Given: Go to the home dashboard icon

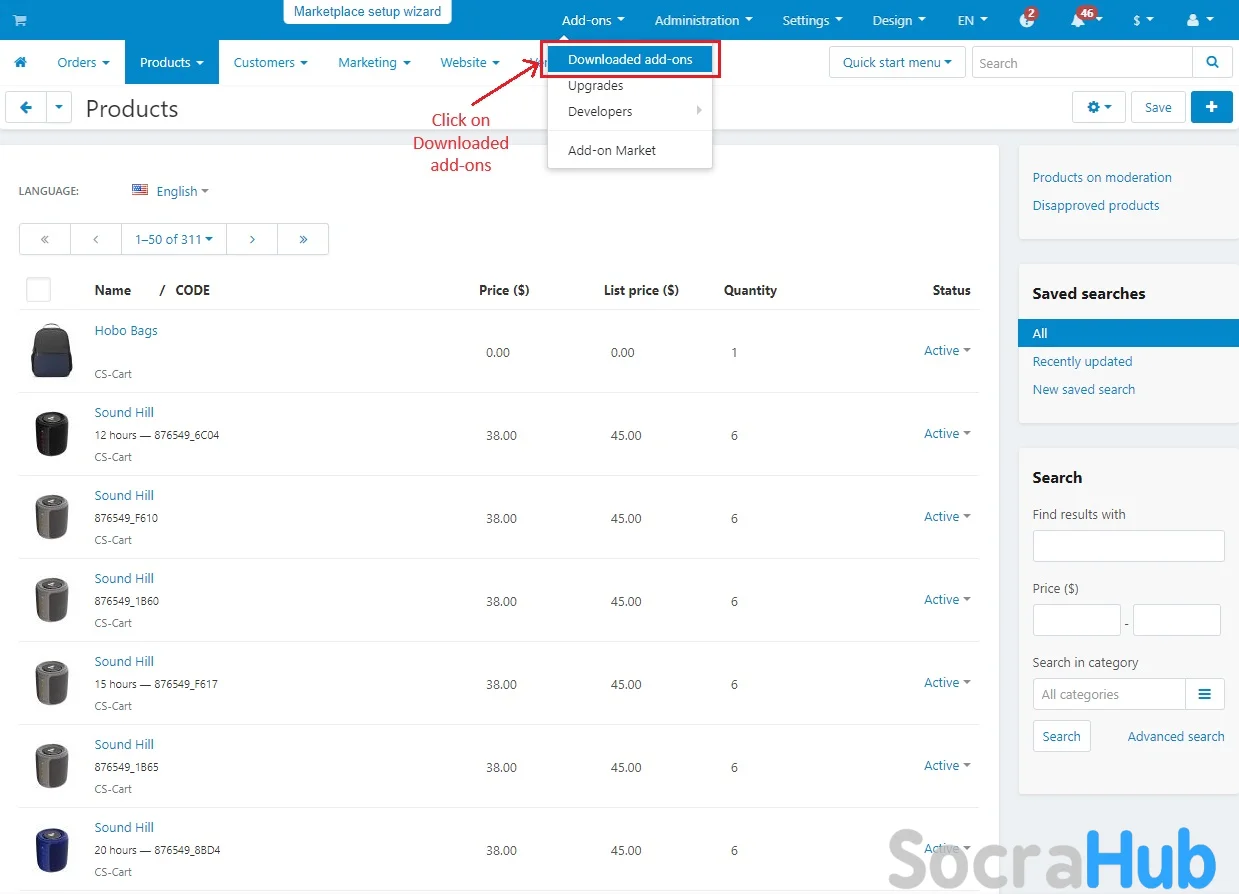Looking at the screenshot, I should (x=20, y=62).
